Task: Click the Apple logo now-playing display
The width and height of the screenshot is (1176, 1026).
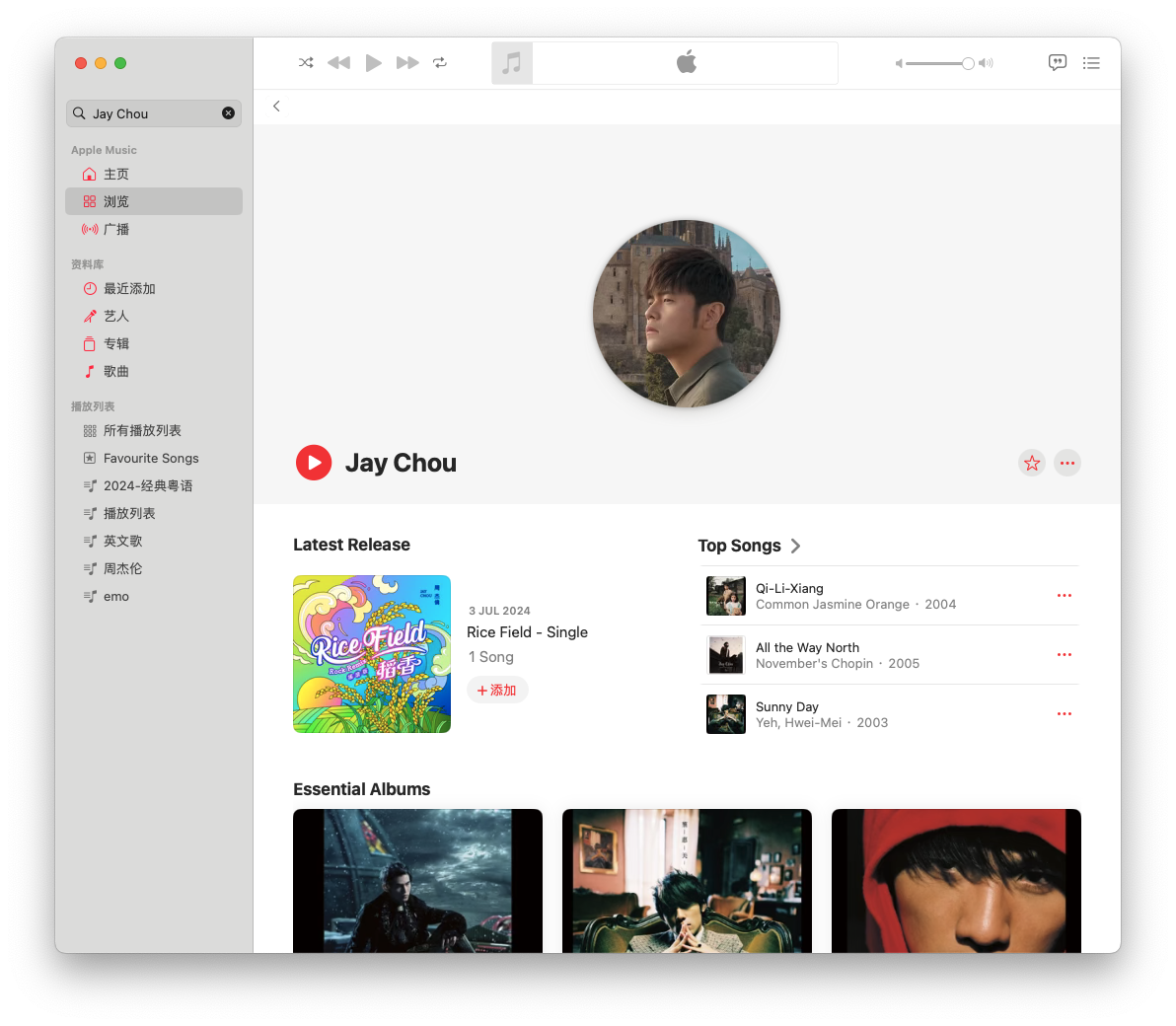Action: (686, 63)
